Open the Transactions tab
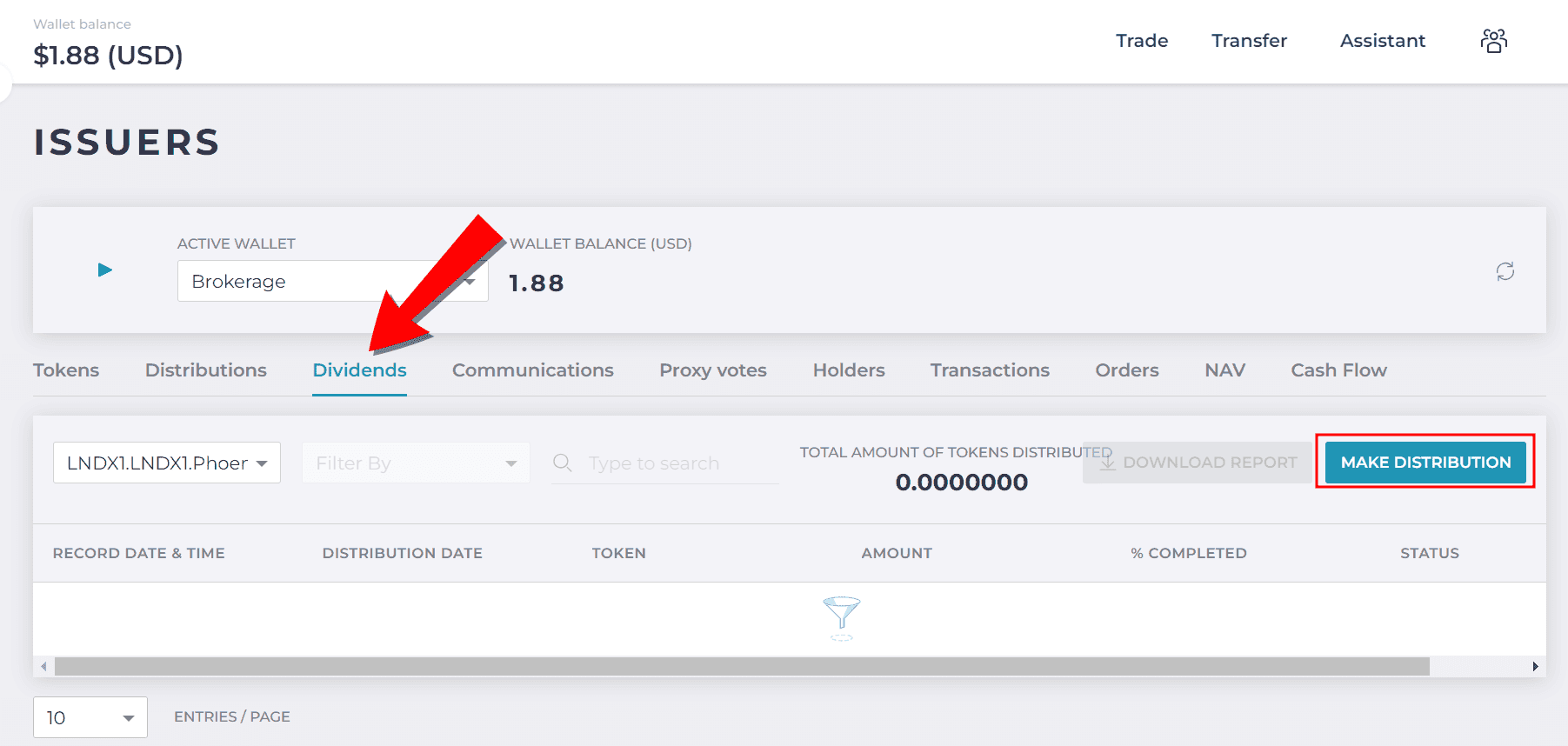The height and width of the screenshot is (746, 1568). tap(990, 370)
